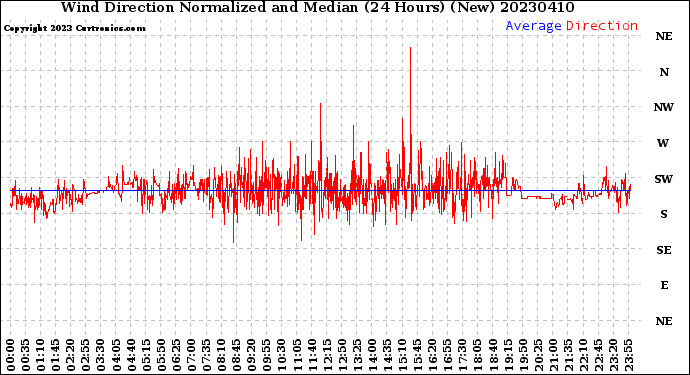This screenshot has height=375, width=690.
Task: Click the 07:00 time axis label
Action: point(192,355)
